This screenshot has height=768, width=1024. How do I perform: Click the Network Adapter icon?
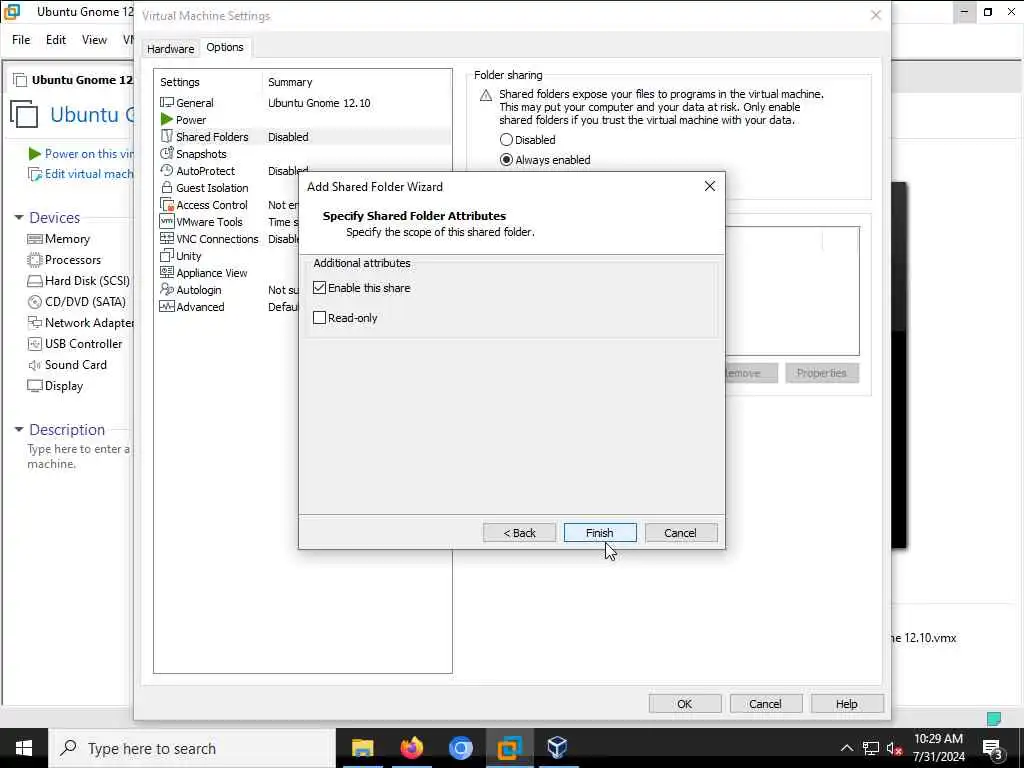coord(35,323)
